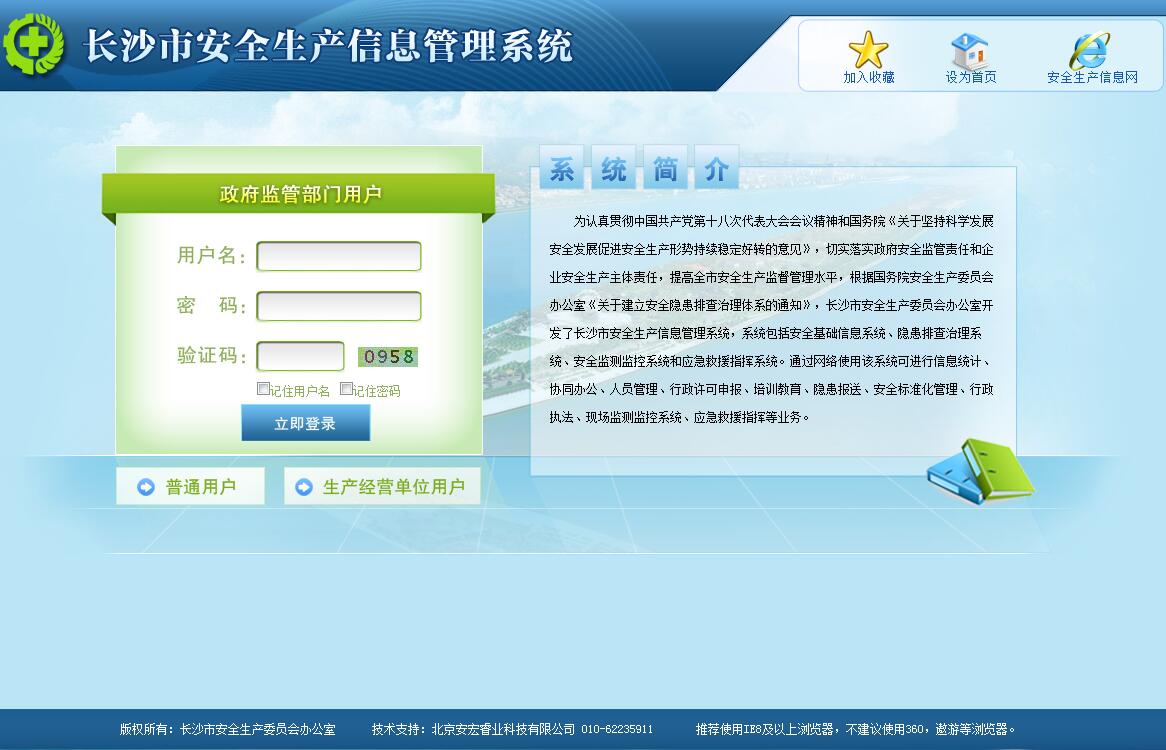Refresh the 0958 captcha image

coord(388,356)
